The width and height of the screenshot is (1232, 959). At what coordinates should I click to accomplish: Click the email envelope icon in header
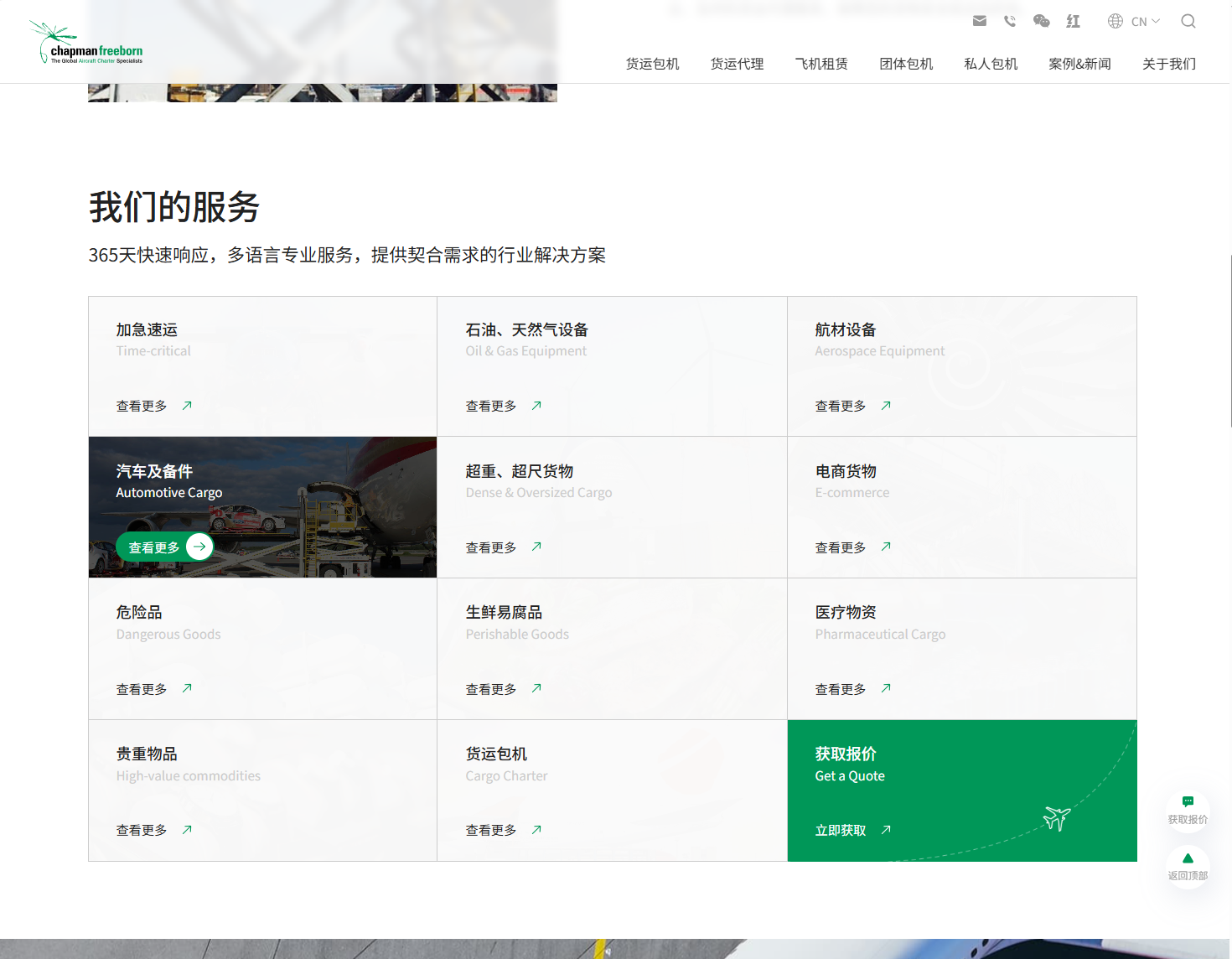coord(979,21)
